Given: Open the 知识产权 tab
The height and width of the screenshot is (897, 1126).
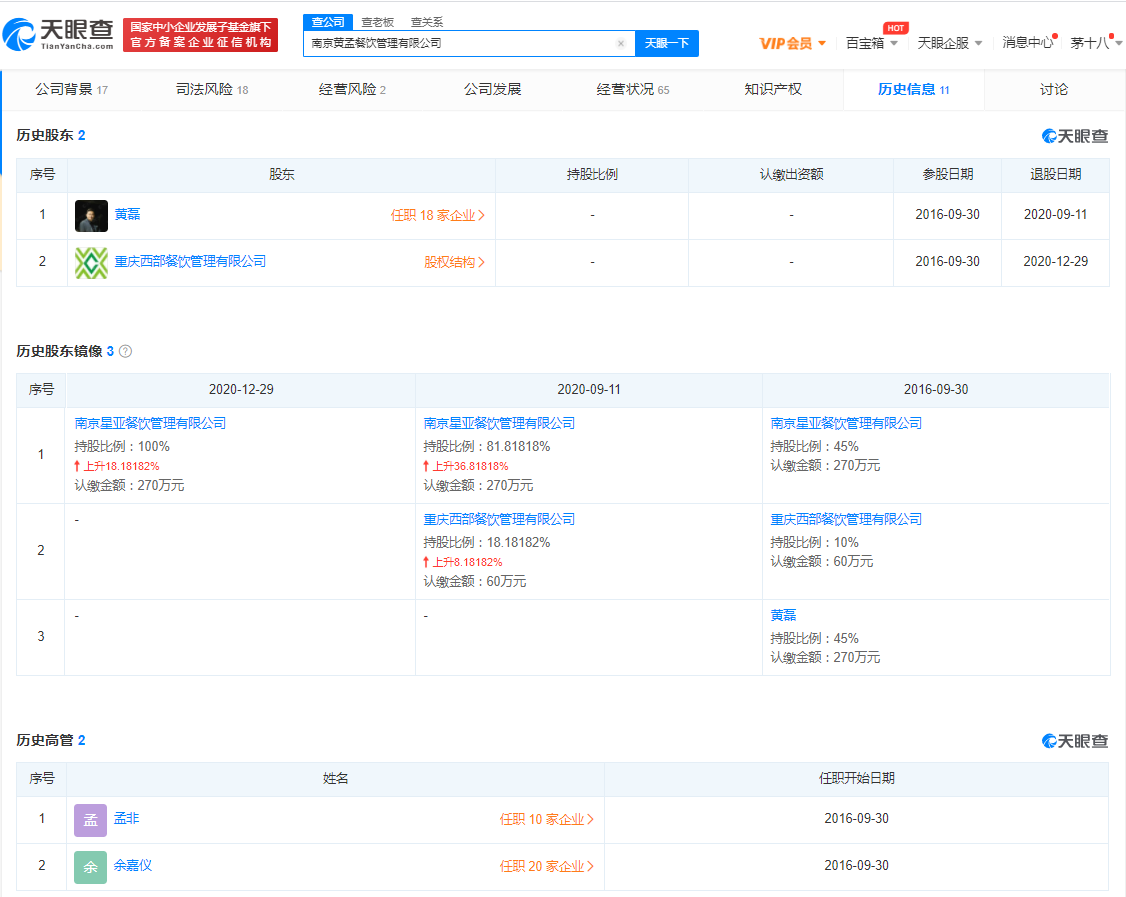Looking at the screenshot, I should [773, 89].
